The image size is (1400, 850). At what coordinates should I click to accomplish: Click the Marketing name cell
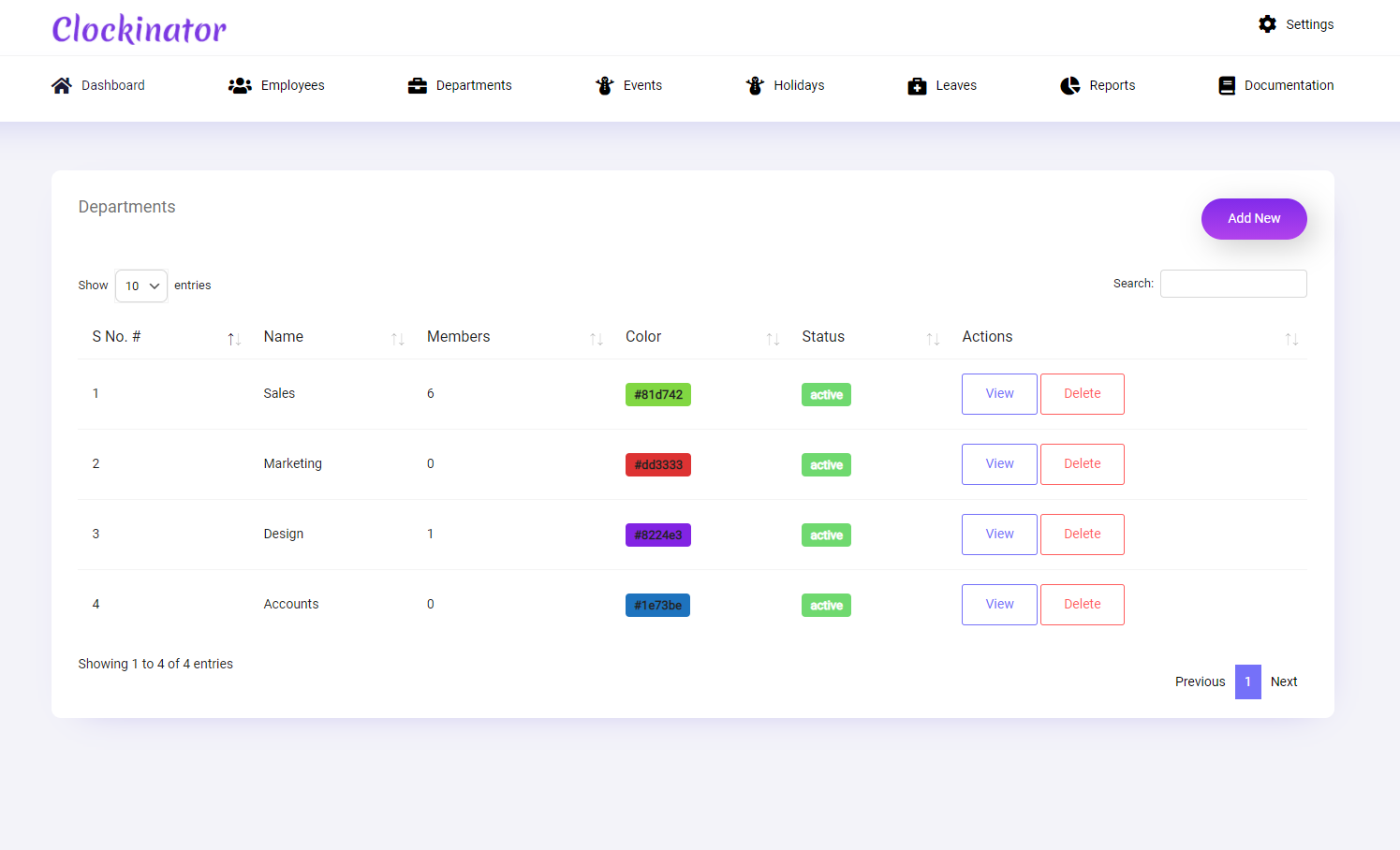coord(292,464)
